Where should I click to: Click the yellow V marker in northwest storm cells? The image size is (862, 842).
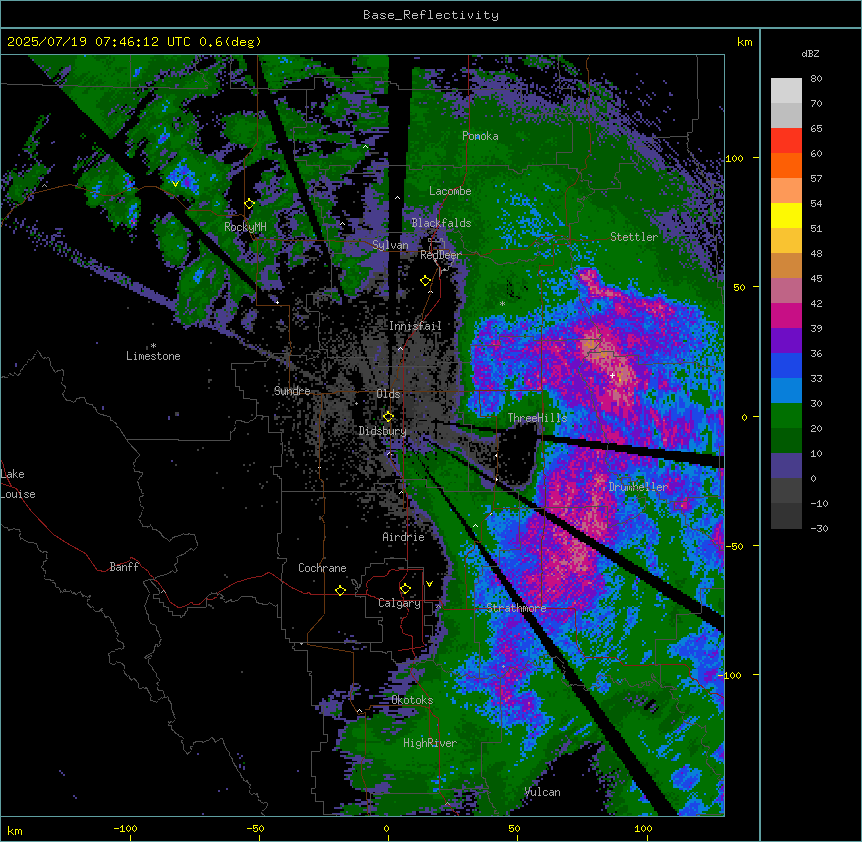(x=175, y=184)
